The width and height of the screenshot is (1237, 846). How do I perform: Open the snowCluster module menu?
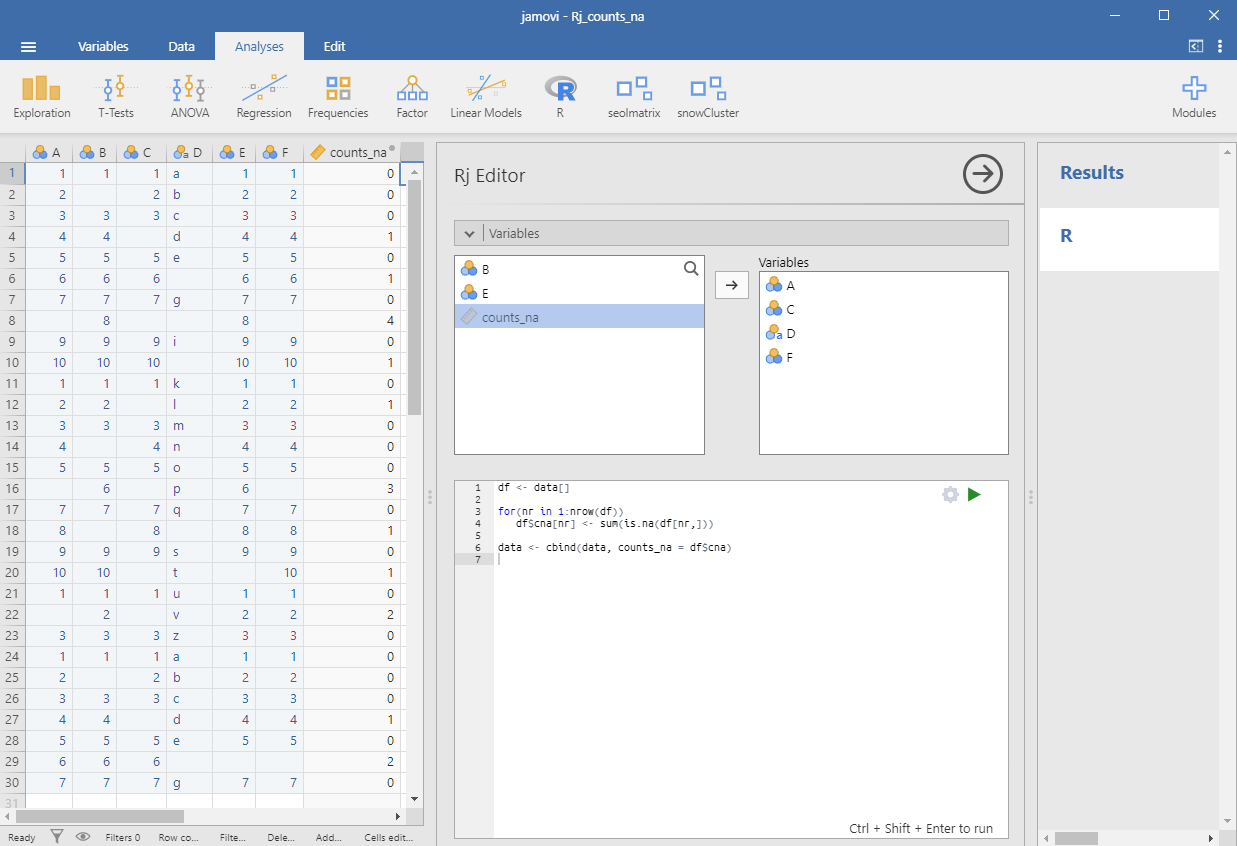[x=708, y=97]
